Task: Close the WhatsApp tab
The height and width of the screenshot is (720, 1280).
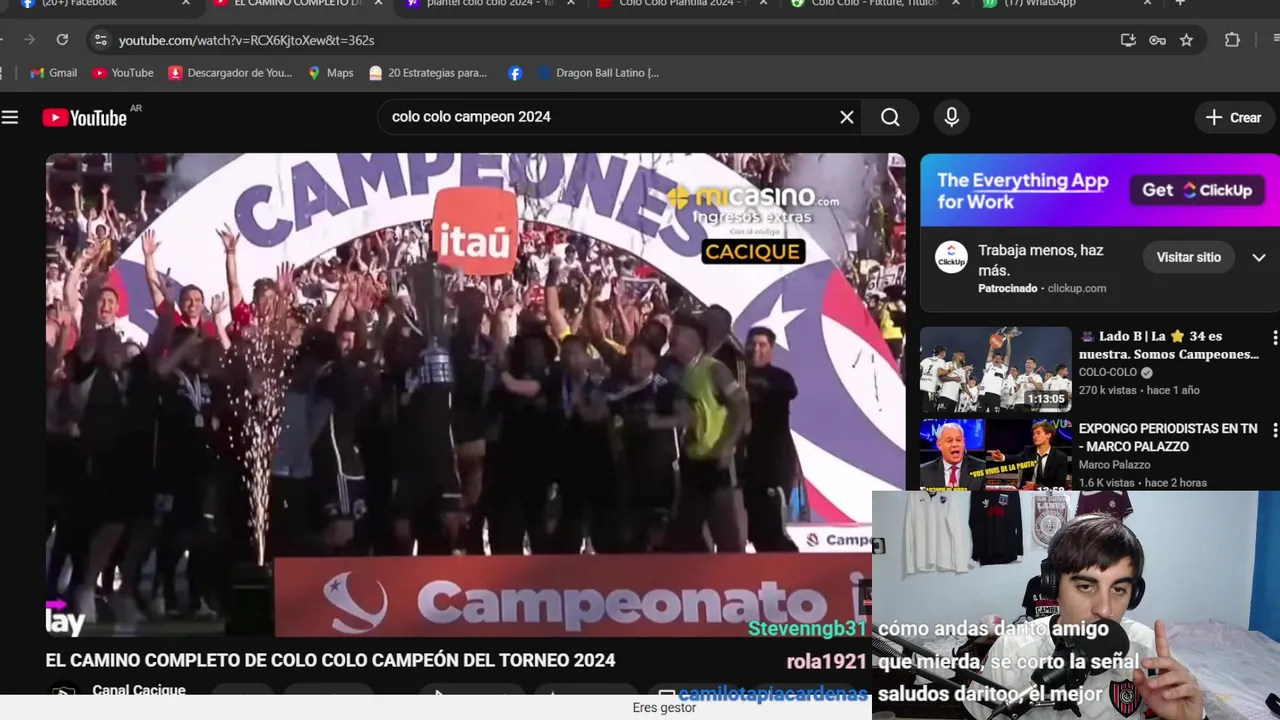Action: tap(1147, 3)
